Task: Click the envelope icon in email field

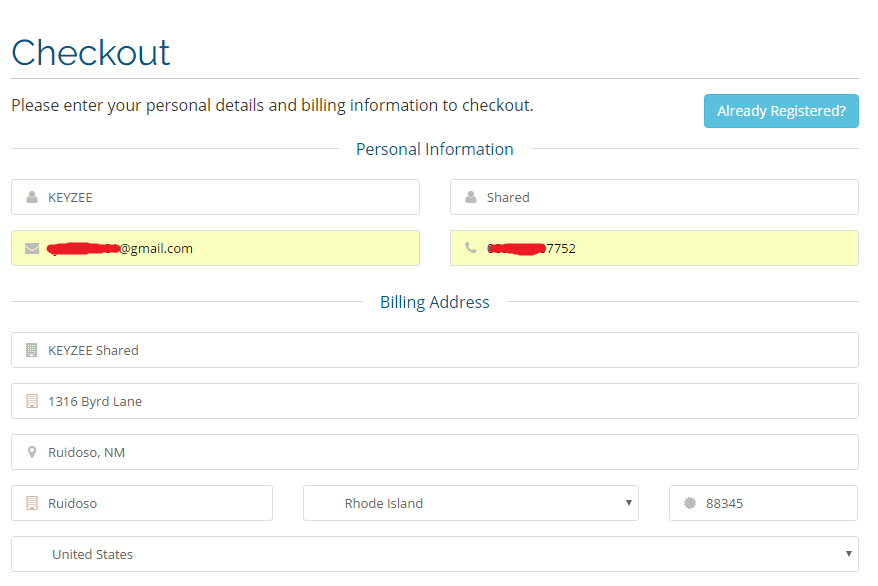Action: pyautogui.click(x=32, y=248)
